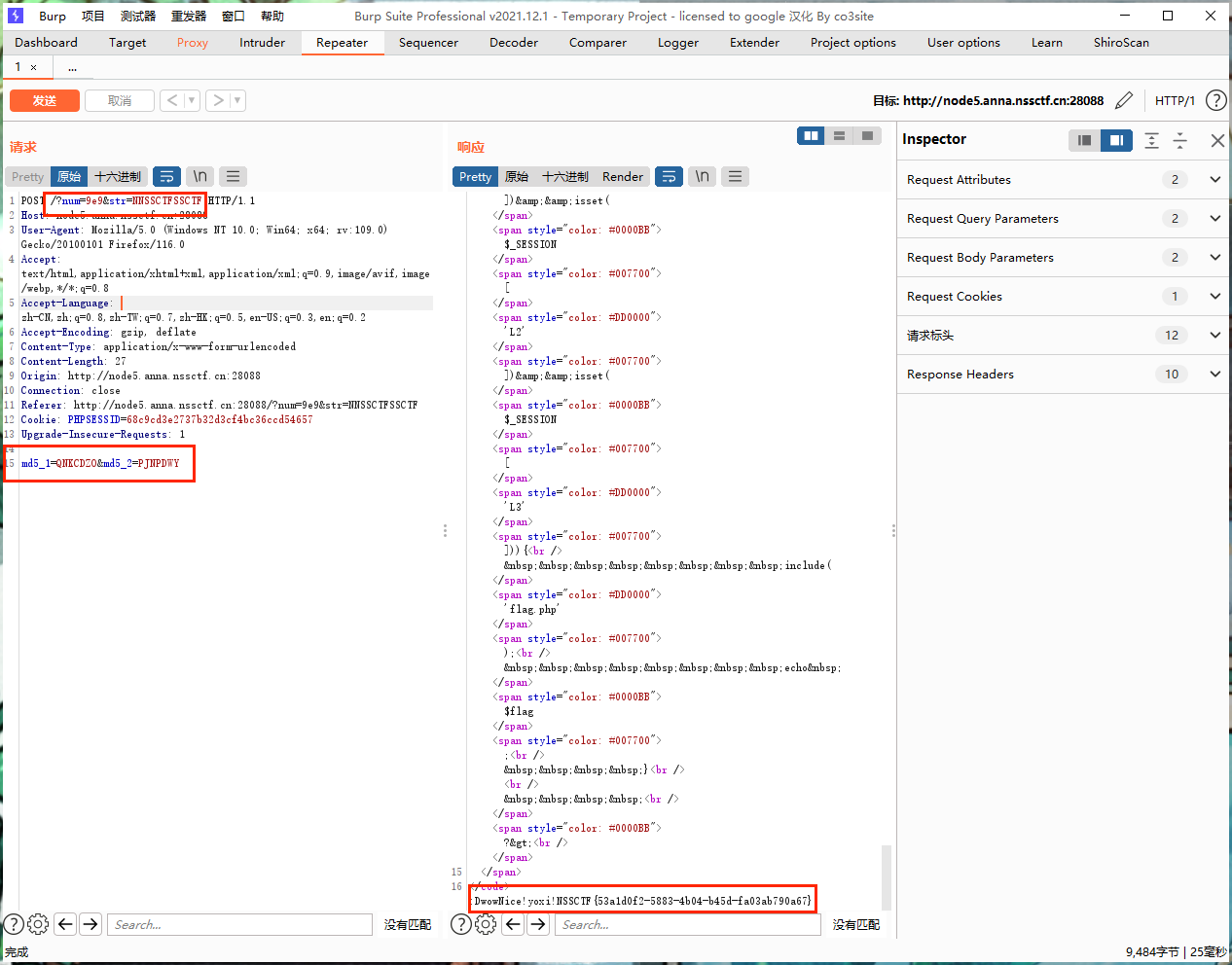Open the Extender tab

coord(755,42)
